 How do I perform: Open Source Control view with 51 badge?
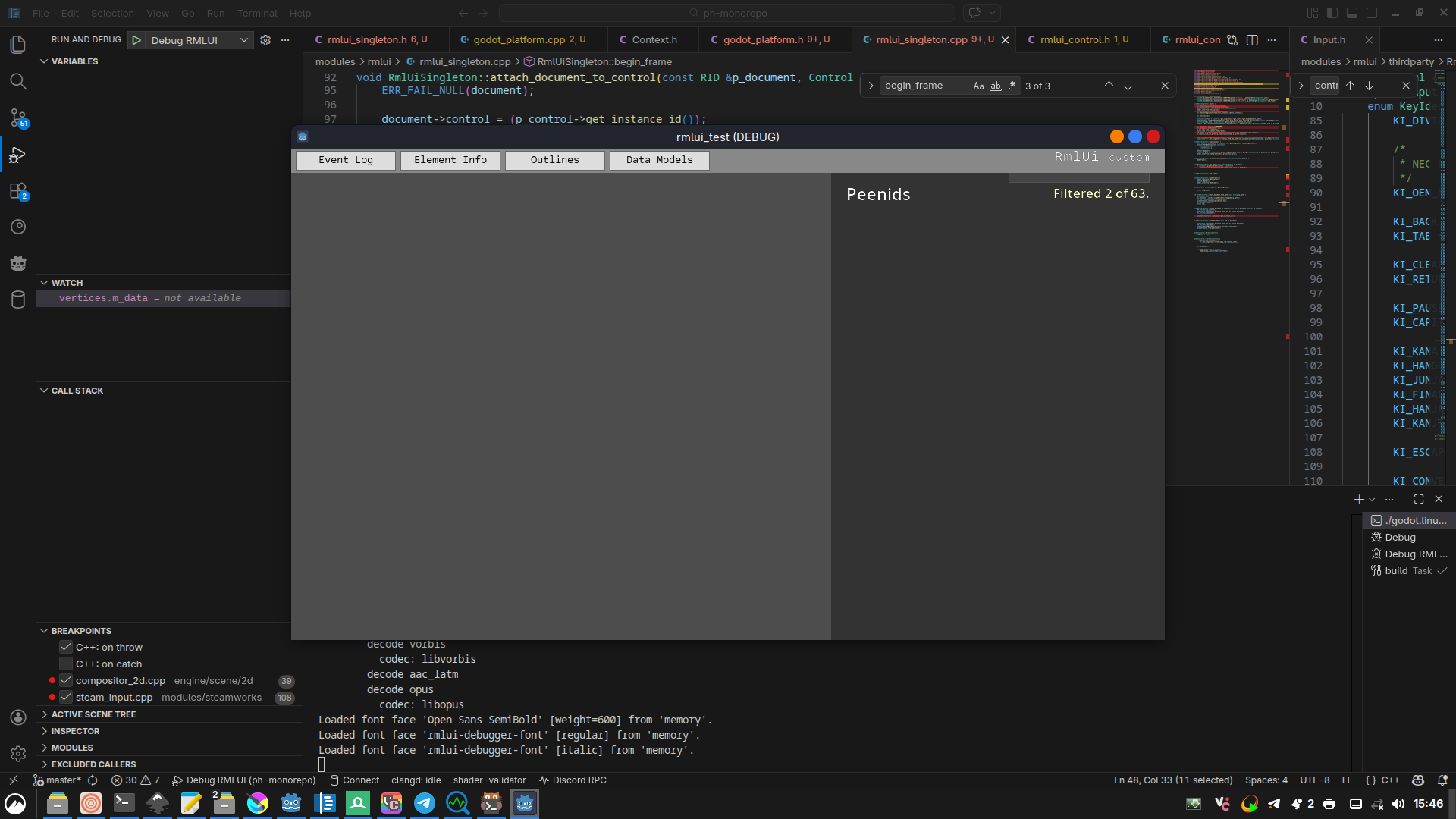[x=18, y=118]
